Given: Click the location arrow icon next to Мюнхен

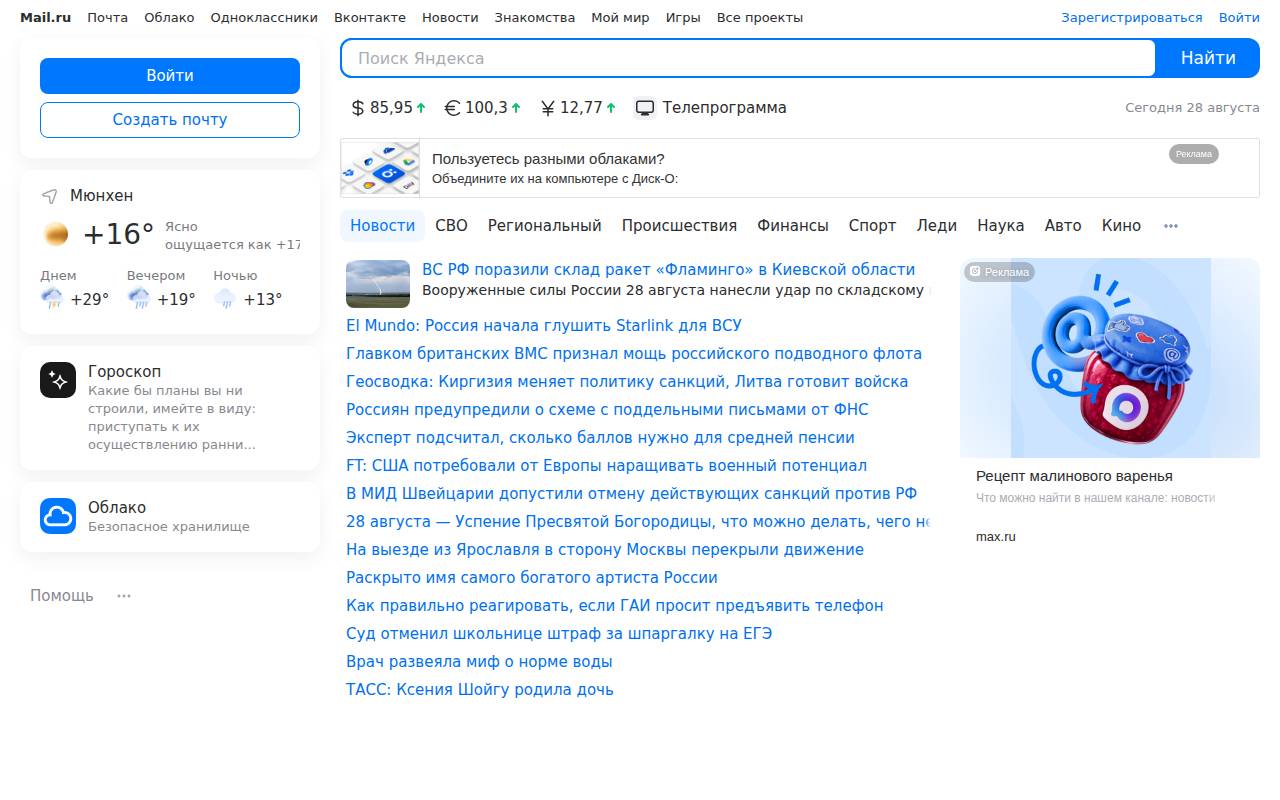Looking at the screenshot, I should [x=49, y=196].
